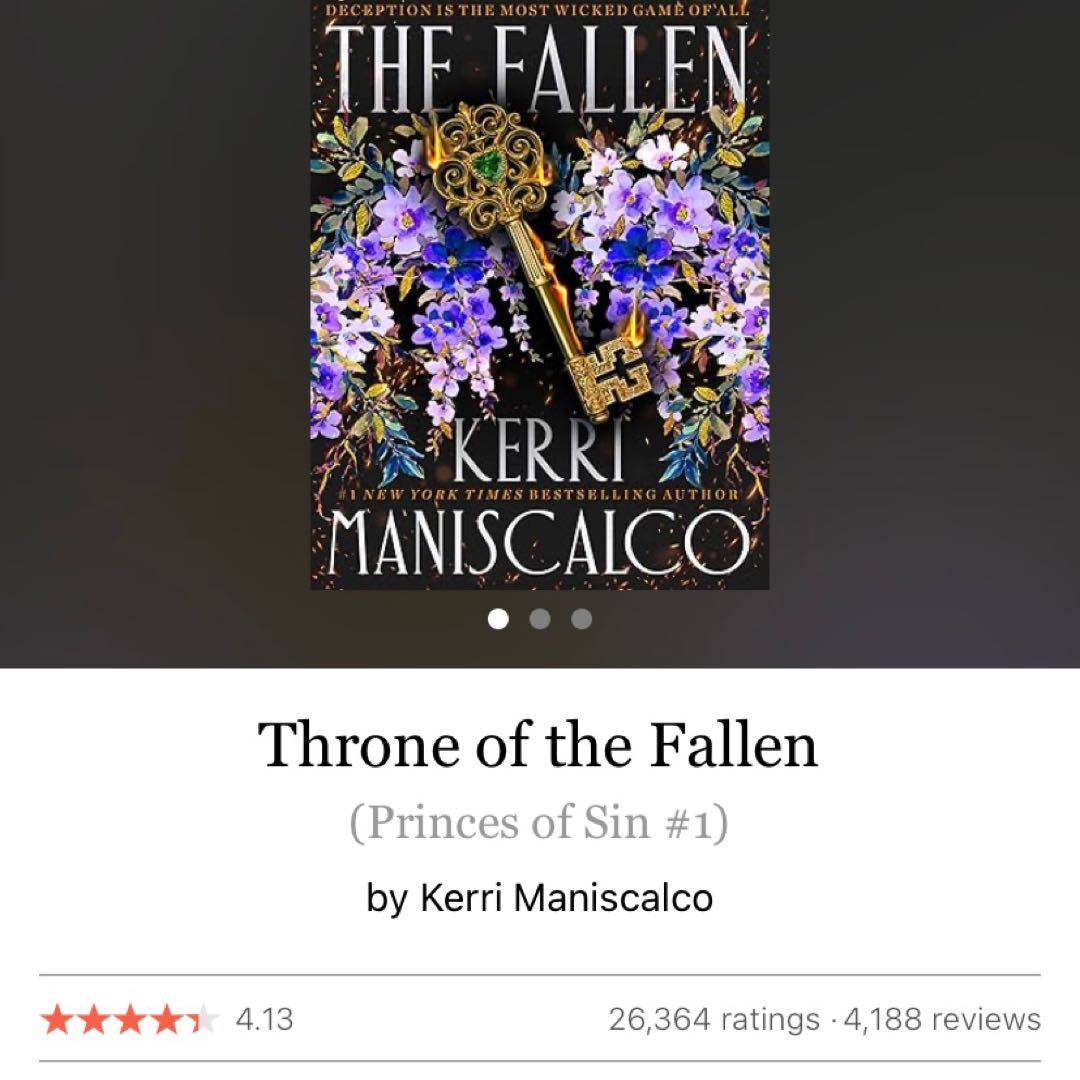
Task: Select the first carousel page dot
Action: tap(498, 619)
